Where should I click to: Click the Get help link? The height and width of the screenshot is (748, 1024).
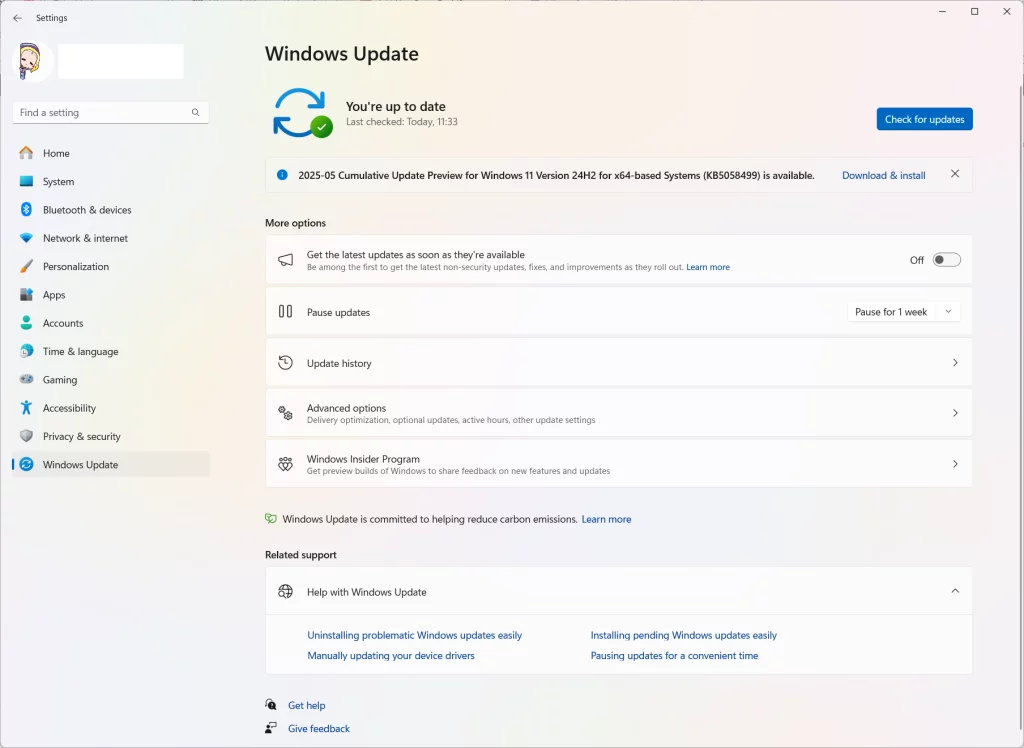coord(306,706)
